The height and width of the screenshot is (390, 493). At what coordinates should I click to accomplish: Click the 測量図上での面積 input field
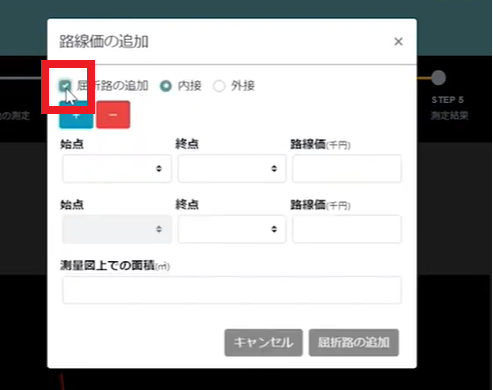pyautogui.click(x=232, y=290)
